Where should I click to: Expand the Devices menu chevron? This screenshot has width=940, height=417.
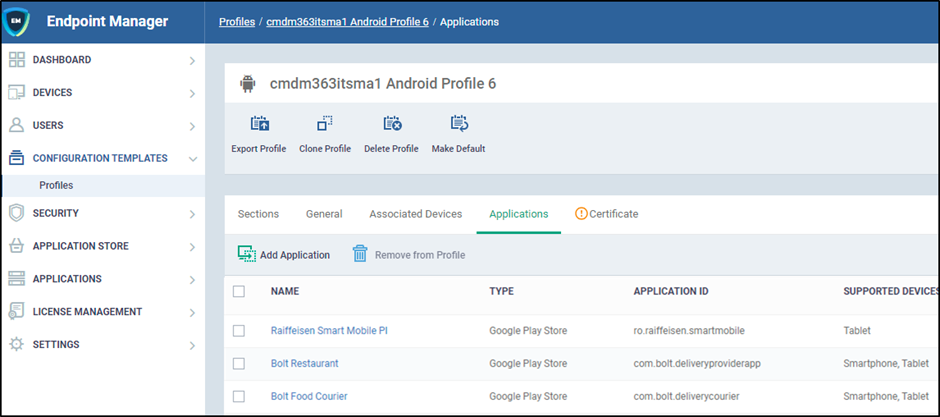pyautogui.click(x=192, y=93)
